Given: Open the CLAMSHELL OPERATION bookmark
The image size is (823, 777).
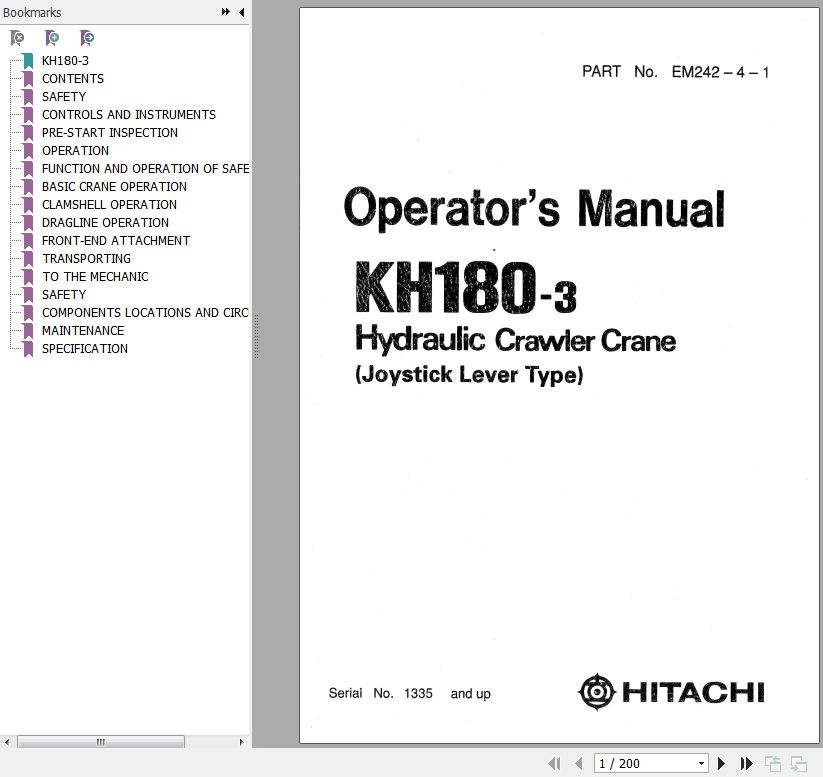Looking at the screenshot, I should 109,205.
